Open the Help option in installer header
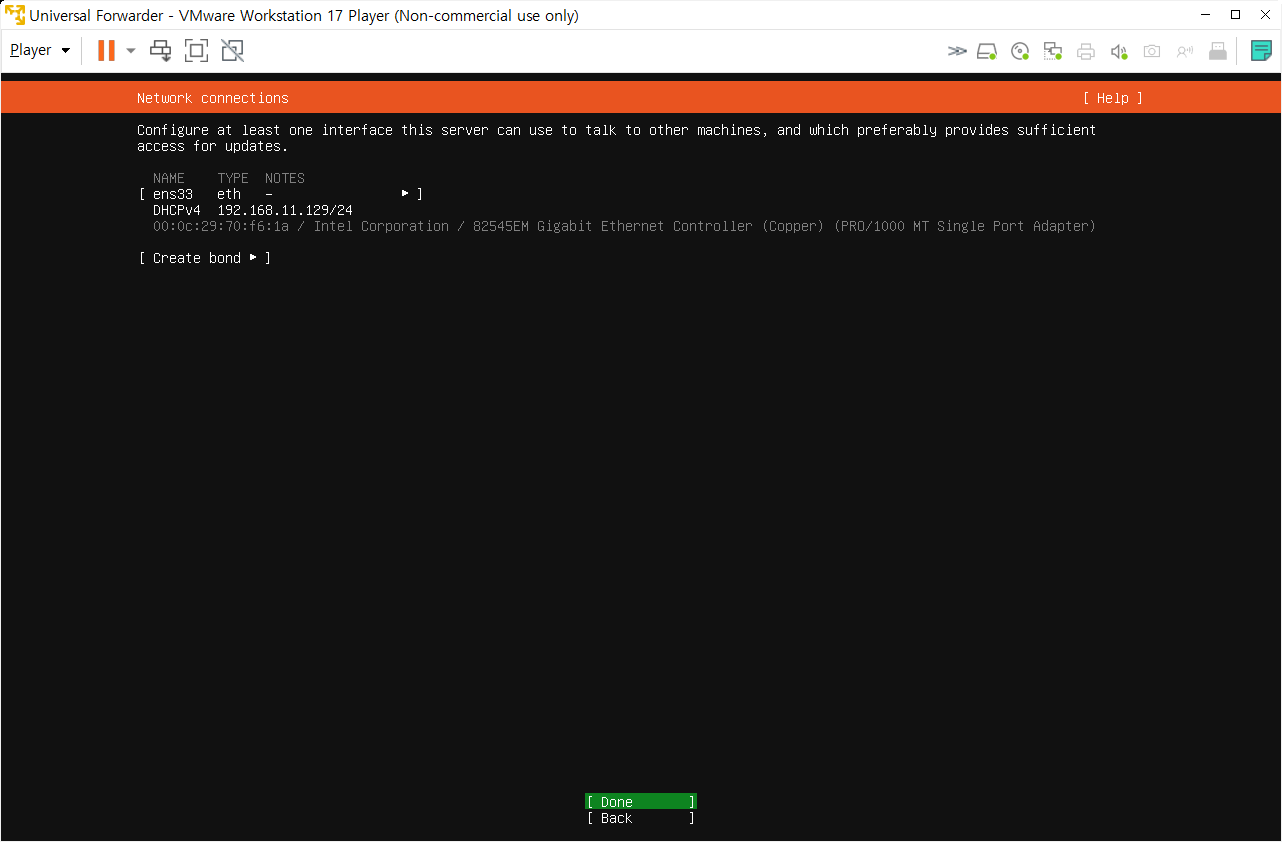1282x842 pixels. pos(1113,98)
